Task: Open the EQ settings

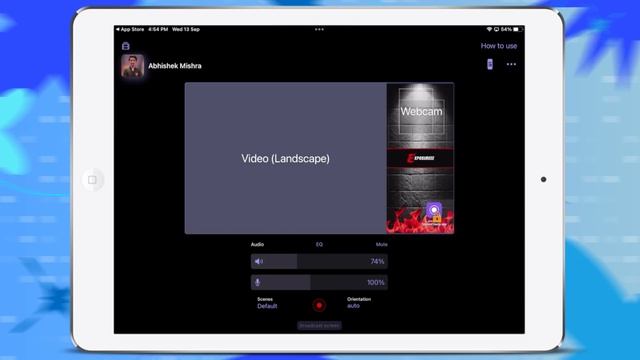Action: pyautogui.click(x=319, y=244)
